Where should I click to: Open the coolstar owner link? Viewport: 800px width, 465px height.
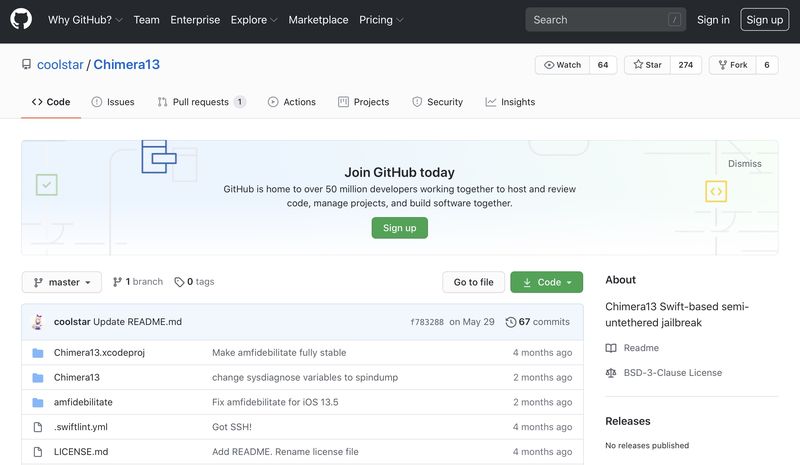tap(60, 65)
